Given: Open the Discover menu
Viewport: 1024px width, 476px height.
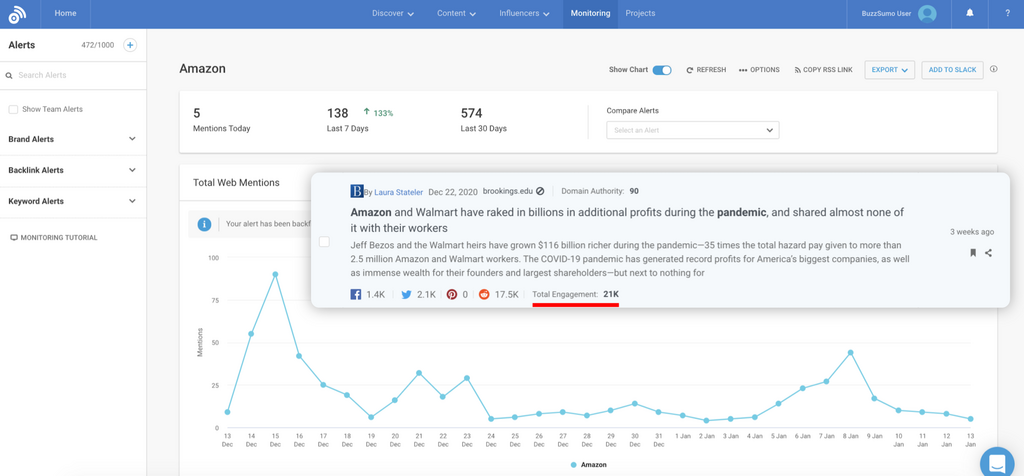Looking at the screenshot, I should (x=392, y=13).
